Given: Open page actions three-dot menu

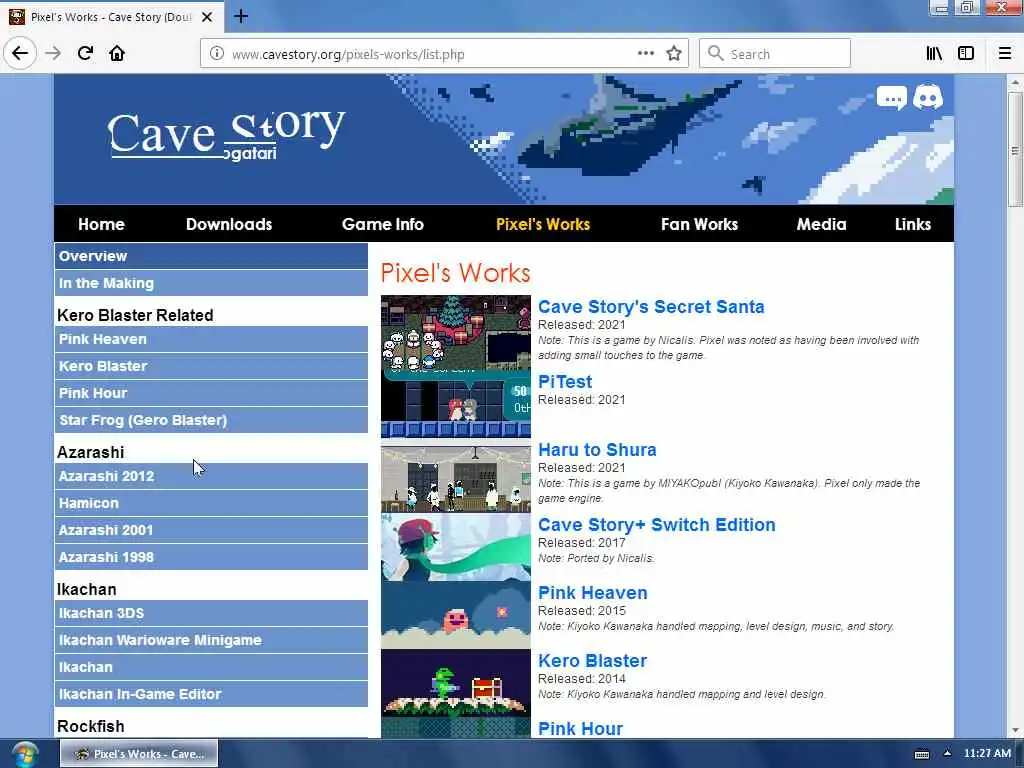Looking at the screenshot, I should pyautogui.click(x=645, y=54).
